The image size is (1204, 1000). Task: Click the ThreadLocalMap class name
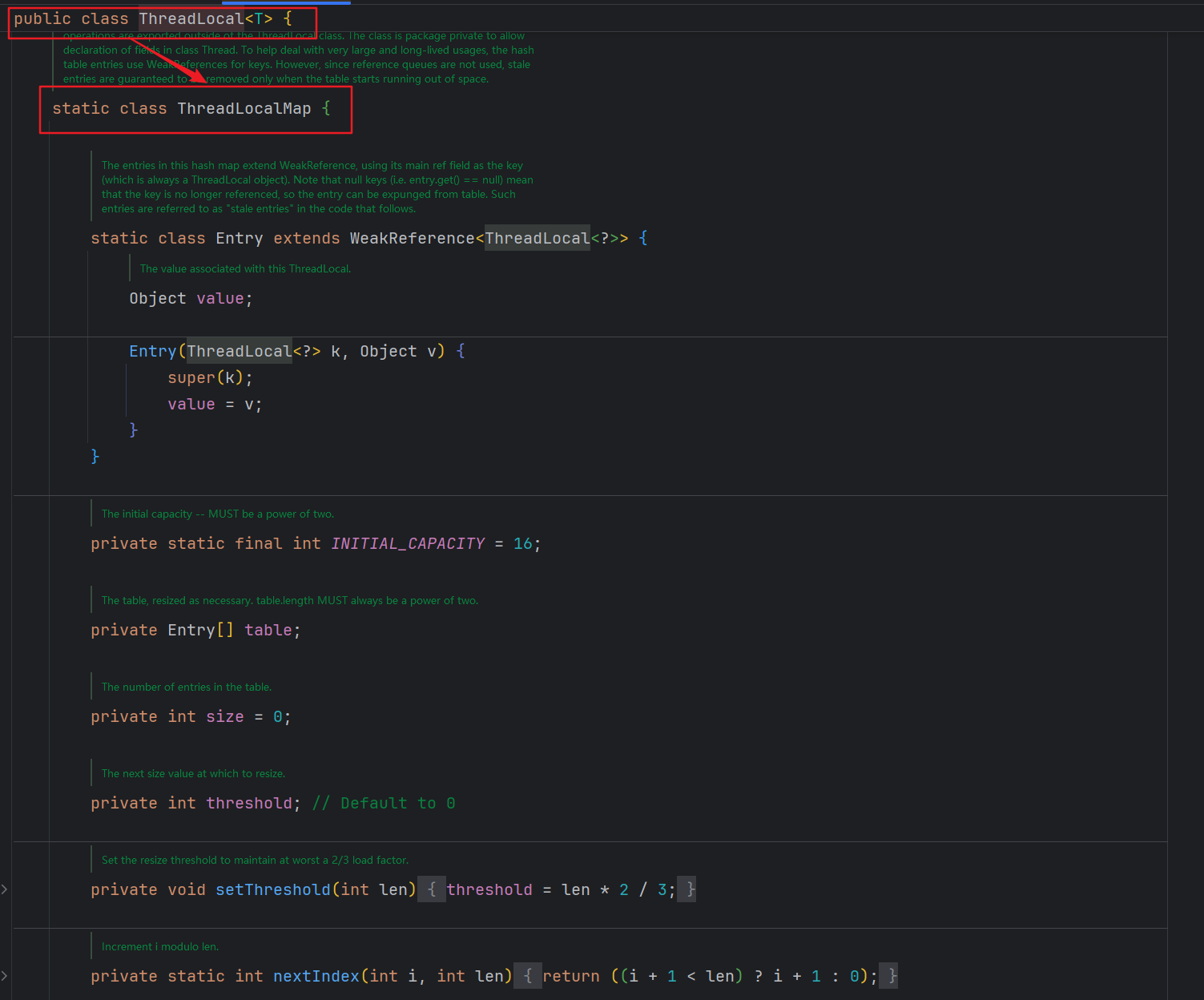(x=244, y=109)
